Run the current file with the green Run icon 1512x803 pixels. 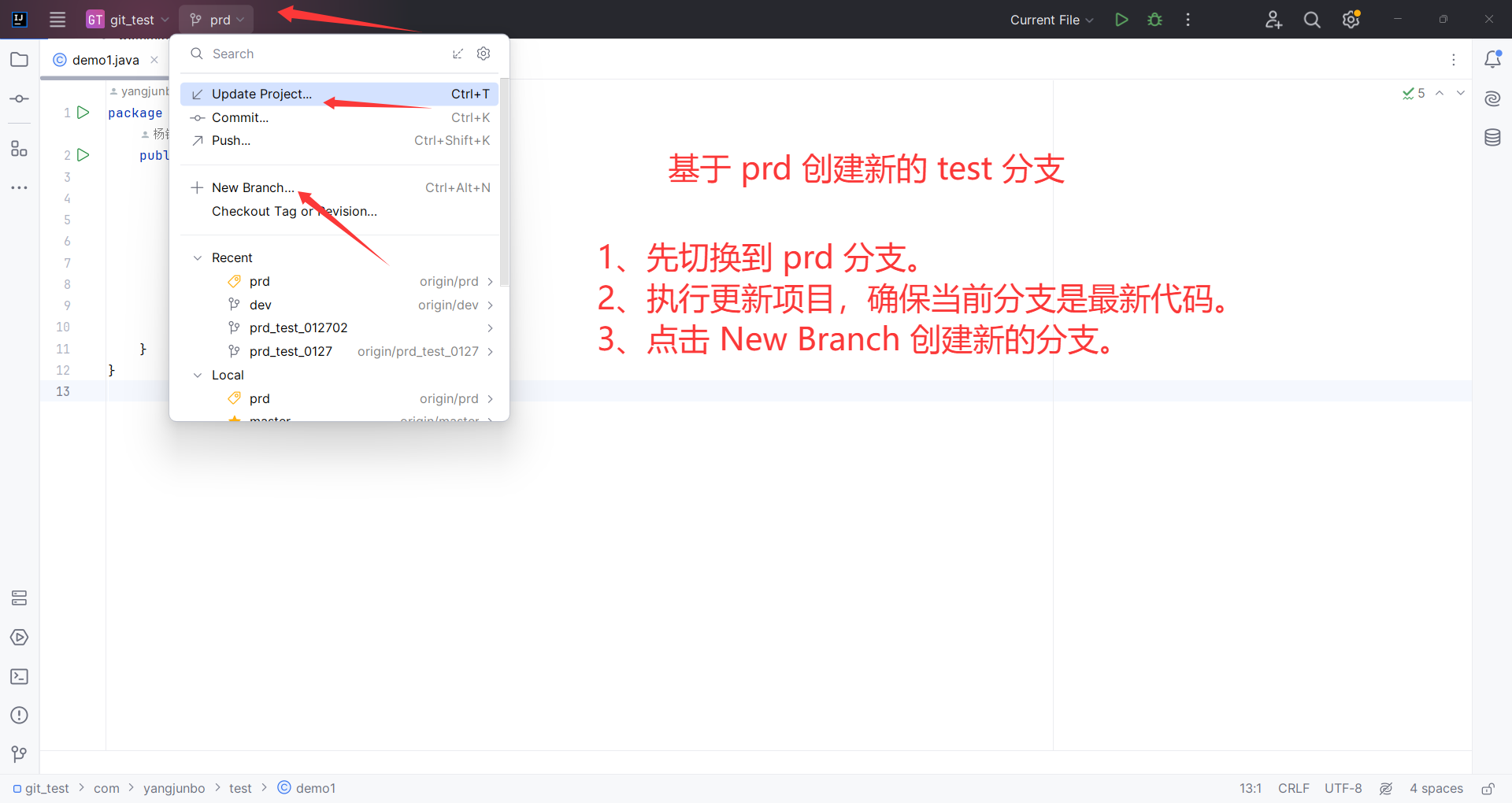pyautogui.click(x=1121, y=20)
